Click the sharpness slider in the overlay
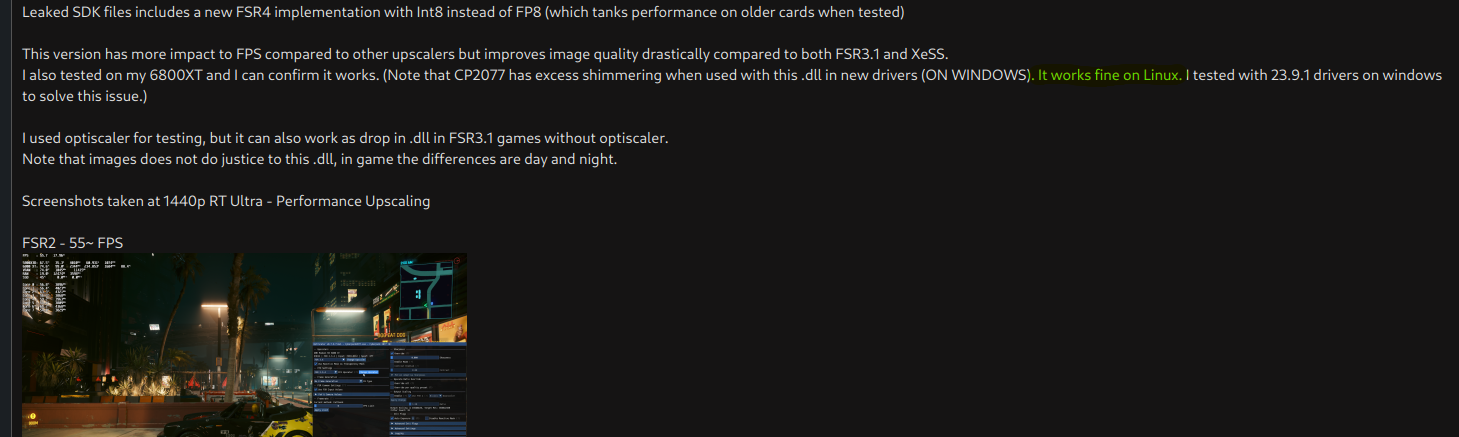Screen dimensions: 1459x437 coord(416,357)
